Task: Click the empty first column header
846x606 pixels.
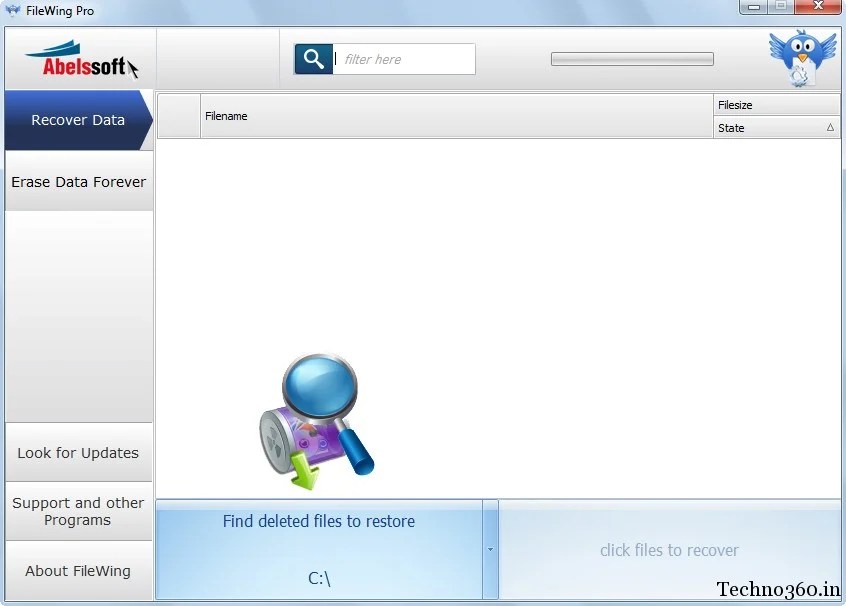Action: (179, 116)
